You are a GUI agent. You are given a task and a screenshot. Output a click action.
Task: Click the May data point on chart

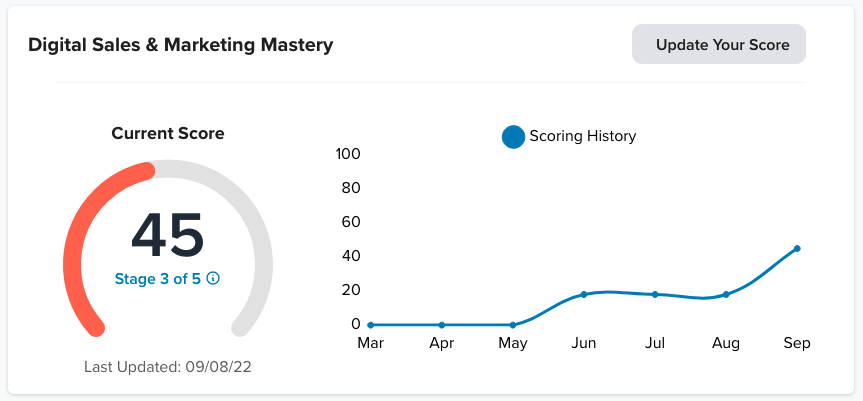[x=513, y=325]
